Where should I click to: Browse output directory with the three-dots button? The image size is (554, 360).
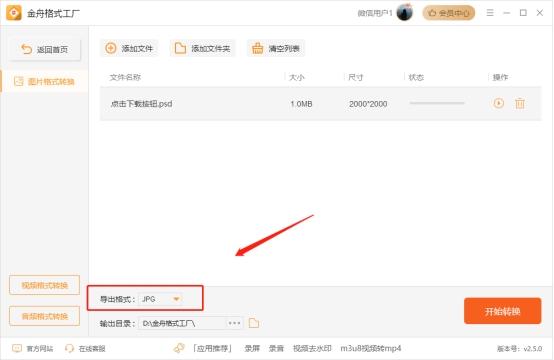tap(235, 323)
